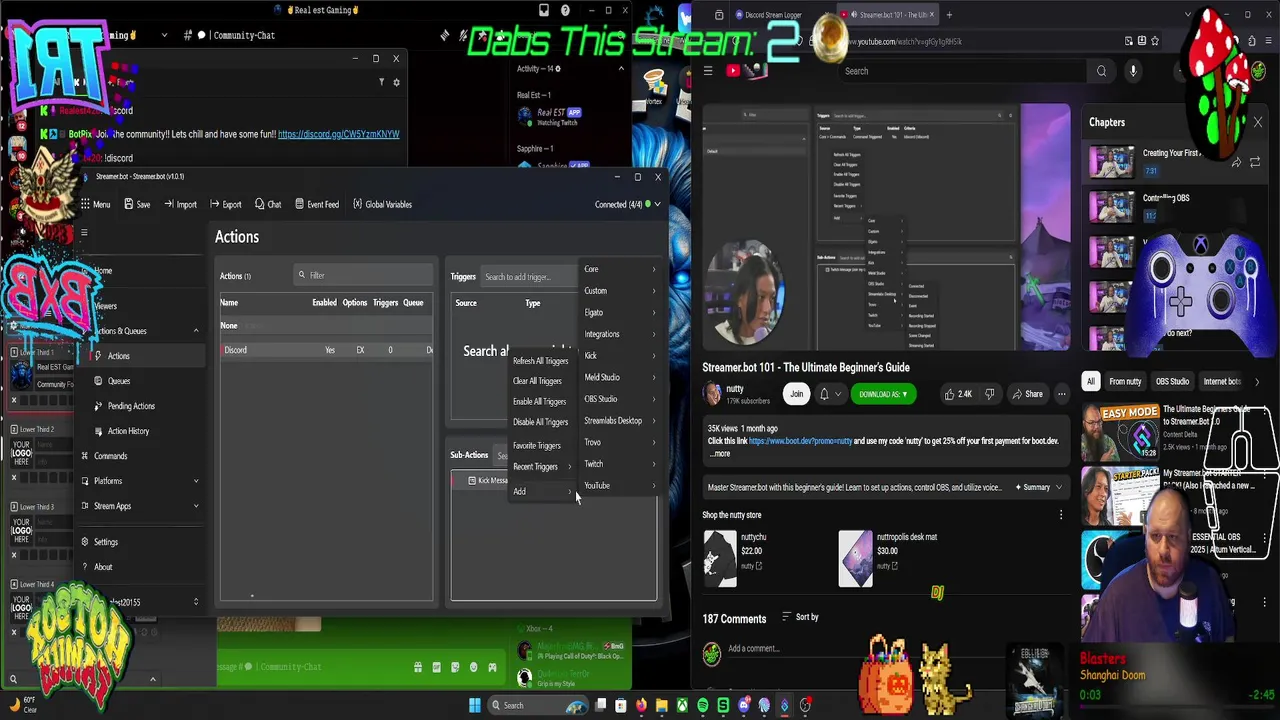Open Import in Streamer.bot toolbar
Screen dimensions: 1280x720
click(x=179, y=204)
